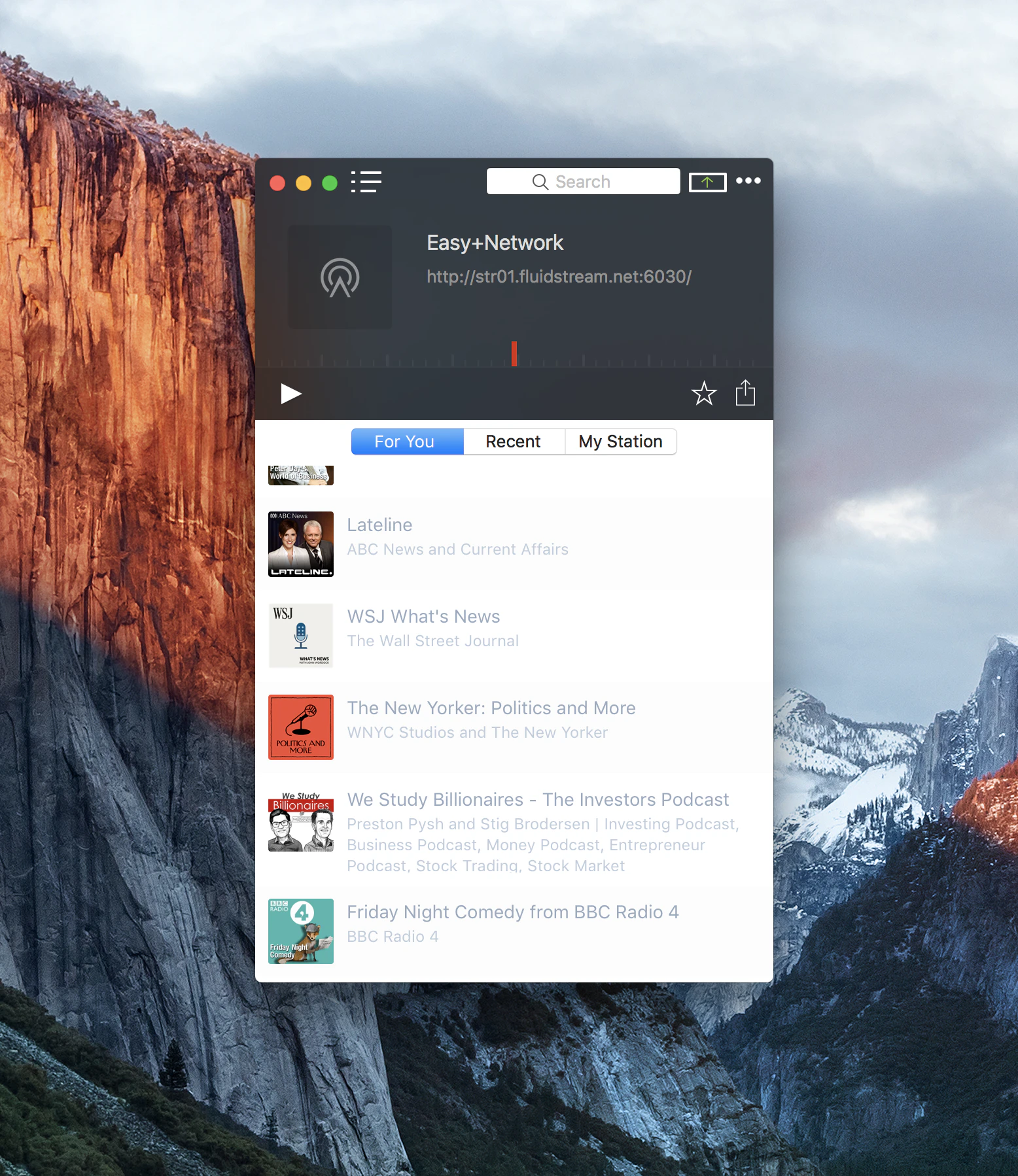Click the fluidstream.net stream URL

559,277
